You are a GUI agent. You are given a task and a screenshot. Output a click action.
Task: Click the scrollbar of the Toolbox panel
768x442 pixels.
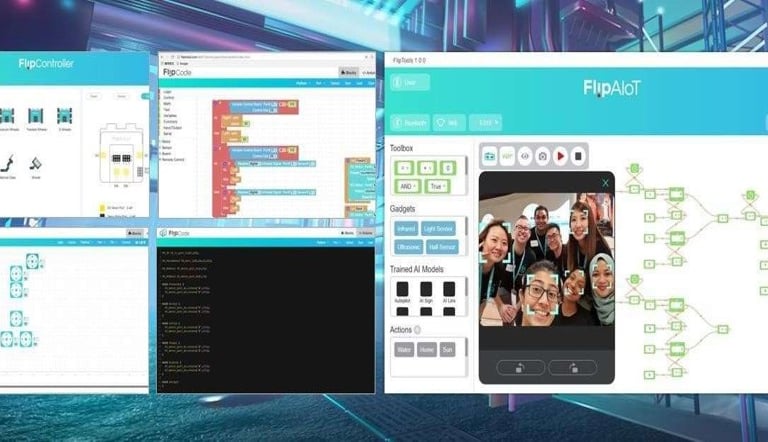466,166
